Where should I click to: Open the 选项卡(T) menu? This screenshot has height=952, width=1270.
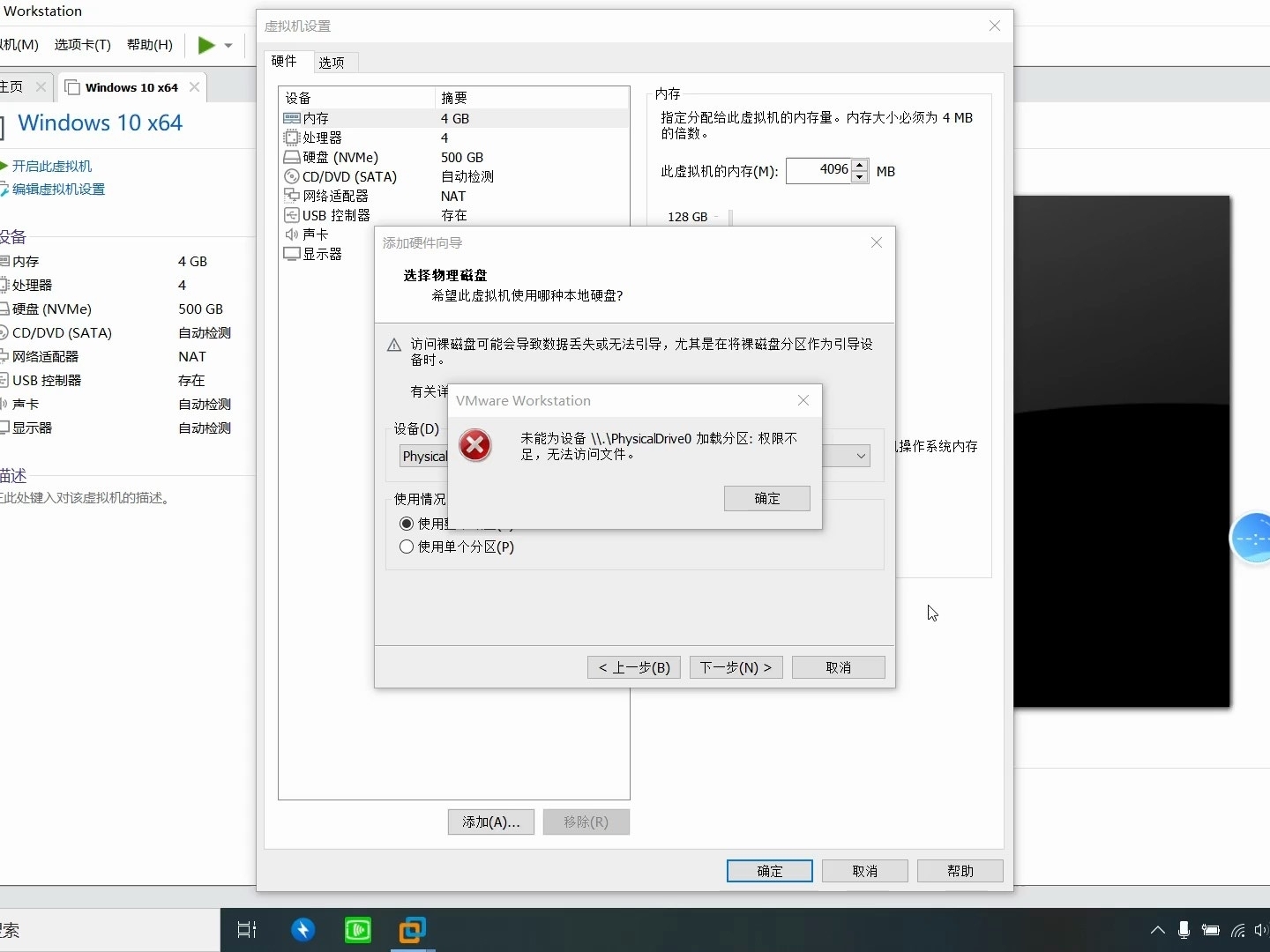click(x=82, y=44)
